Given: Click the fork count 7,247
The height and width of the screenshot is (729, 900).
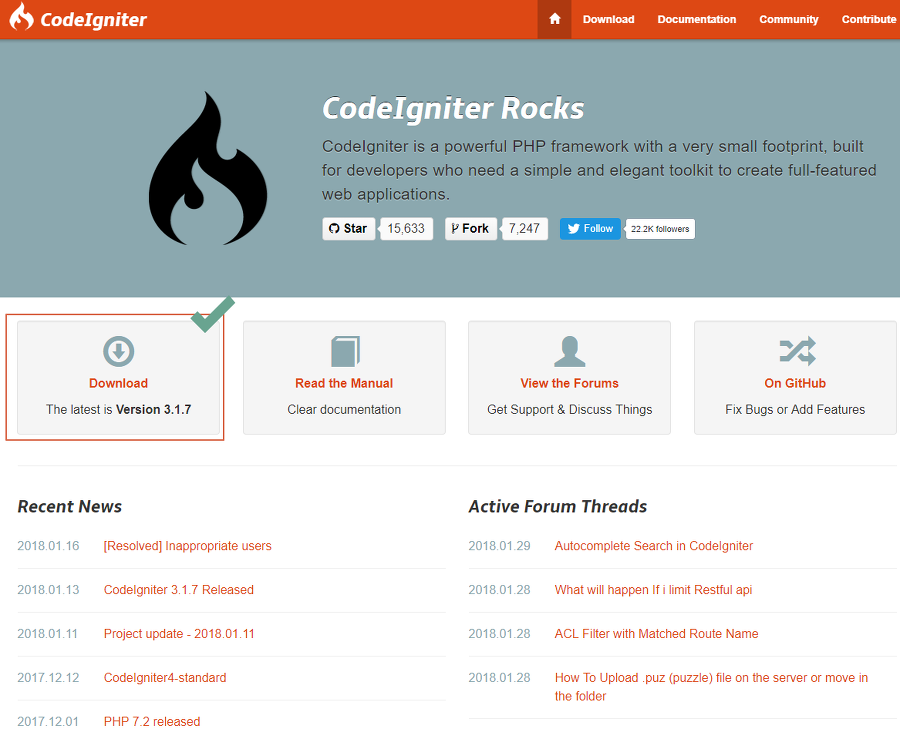Looking at the screenshot, I should click(525, 228).
